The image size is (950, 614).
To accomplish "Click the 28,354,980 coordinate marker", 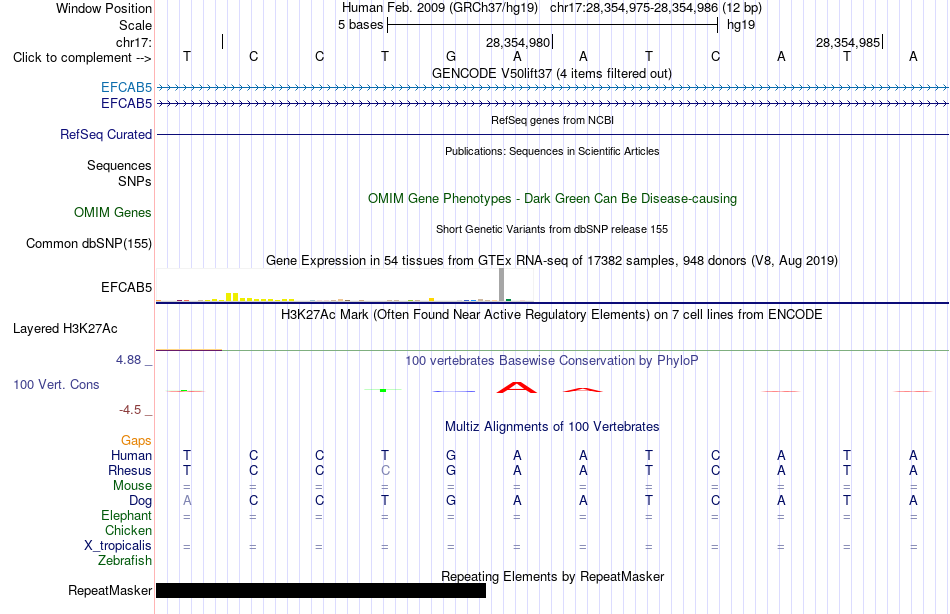I will point(519,42).
